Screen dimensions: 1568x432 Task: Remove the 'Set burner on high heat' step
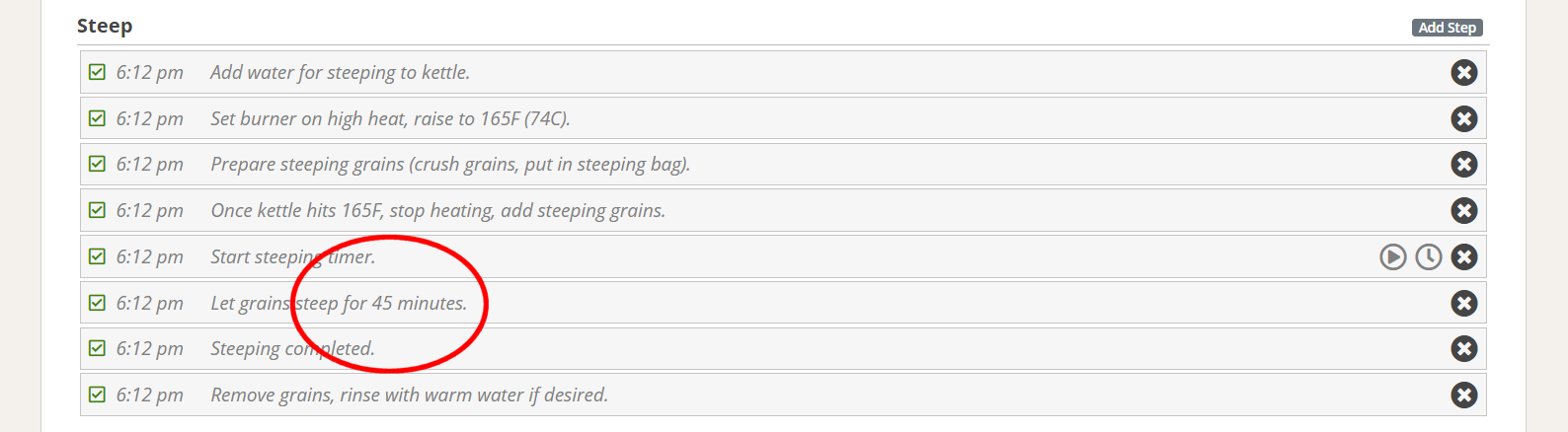point(1464,118)
